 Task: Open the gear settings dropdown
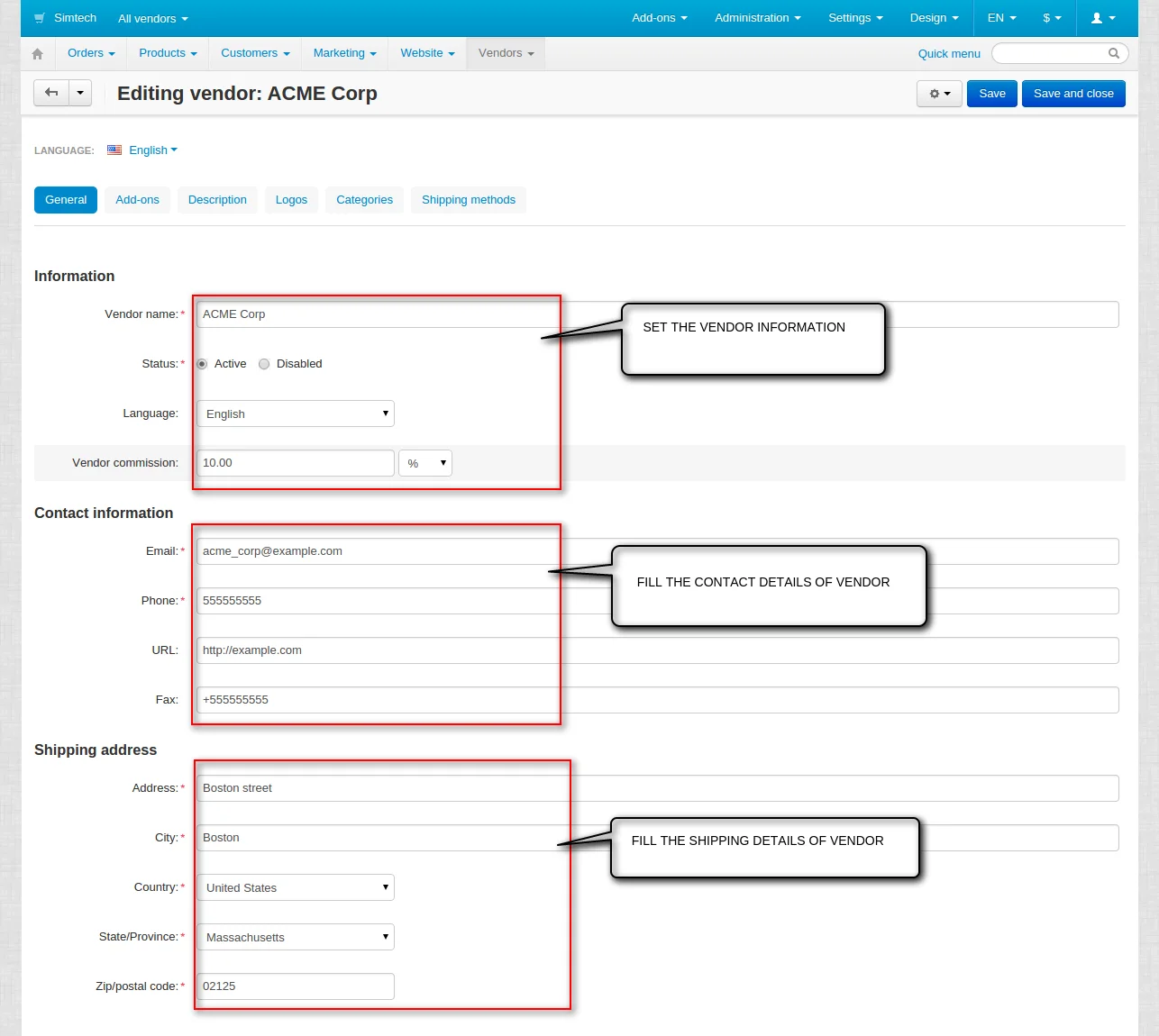coord(939,94)
